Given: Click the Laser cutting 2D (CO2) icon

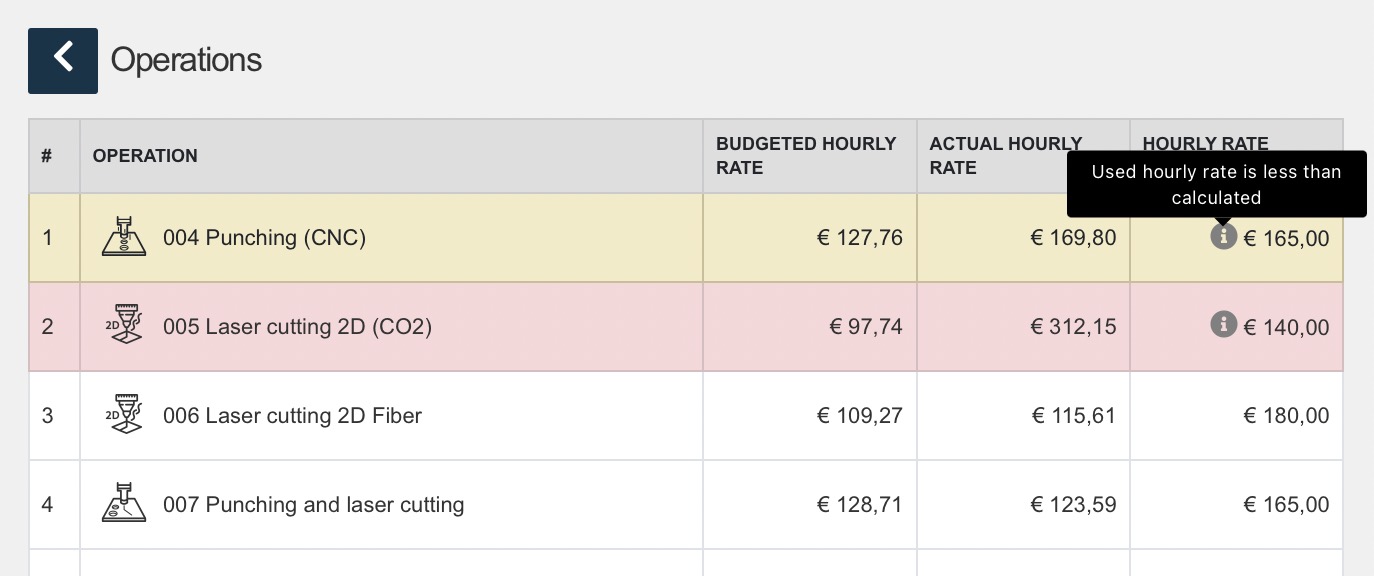Looking at the screenshot, I should tap(124, 326).
